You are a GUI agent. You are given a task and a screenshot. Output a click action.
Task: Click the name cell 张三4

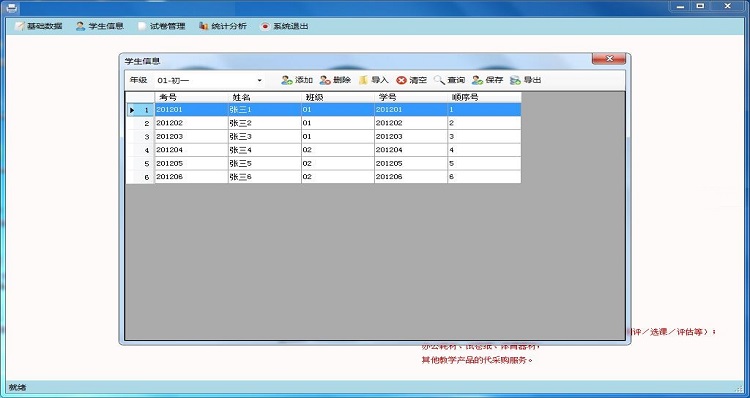pyautogui.click(x=265, y=150)
